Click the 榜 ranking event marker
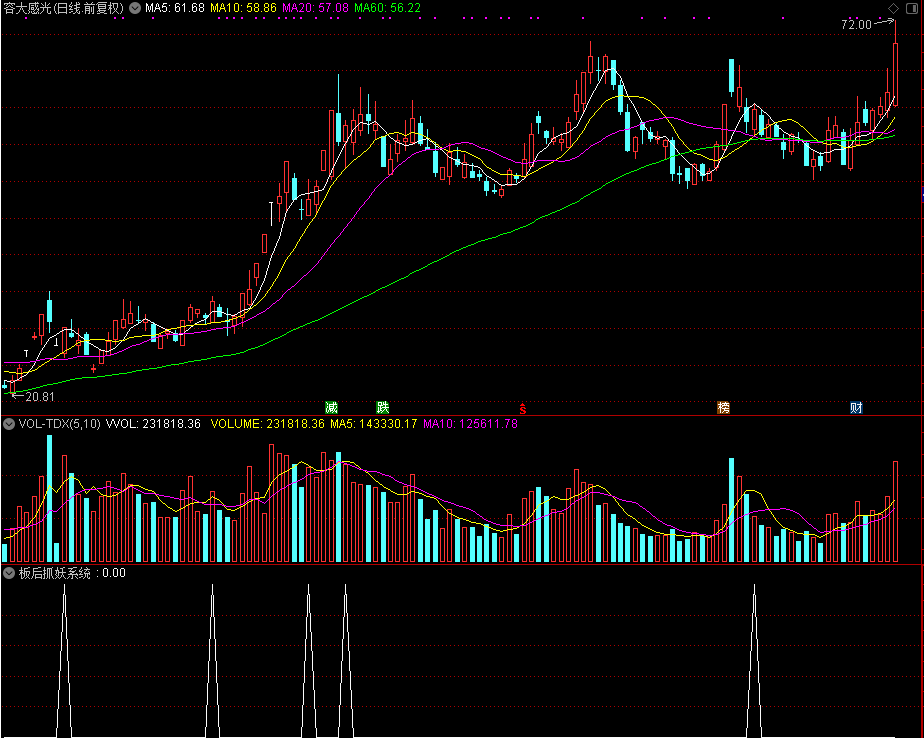924x738 pixels. click(x=724, y=407)
